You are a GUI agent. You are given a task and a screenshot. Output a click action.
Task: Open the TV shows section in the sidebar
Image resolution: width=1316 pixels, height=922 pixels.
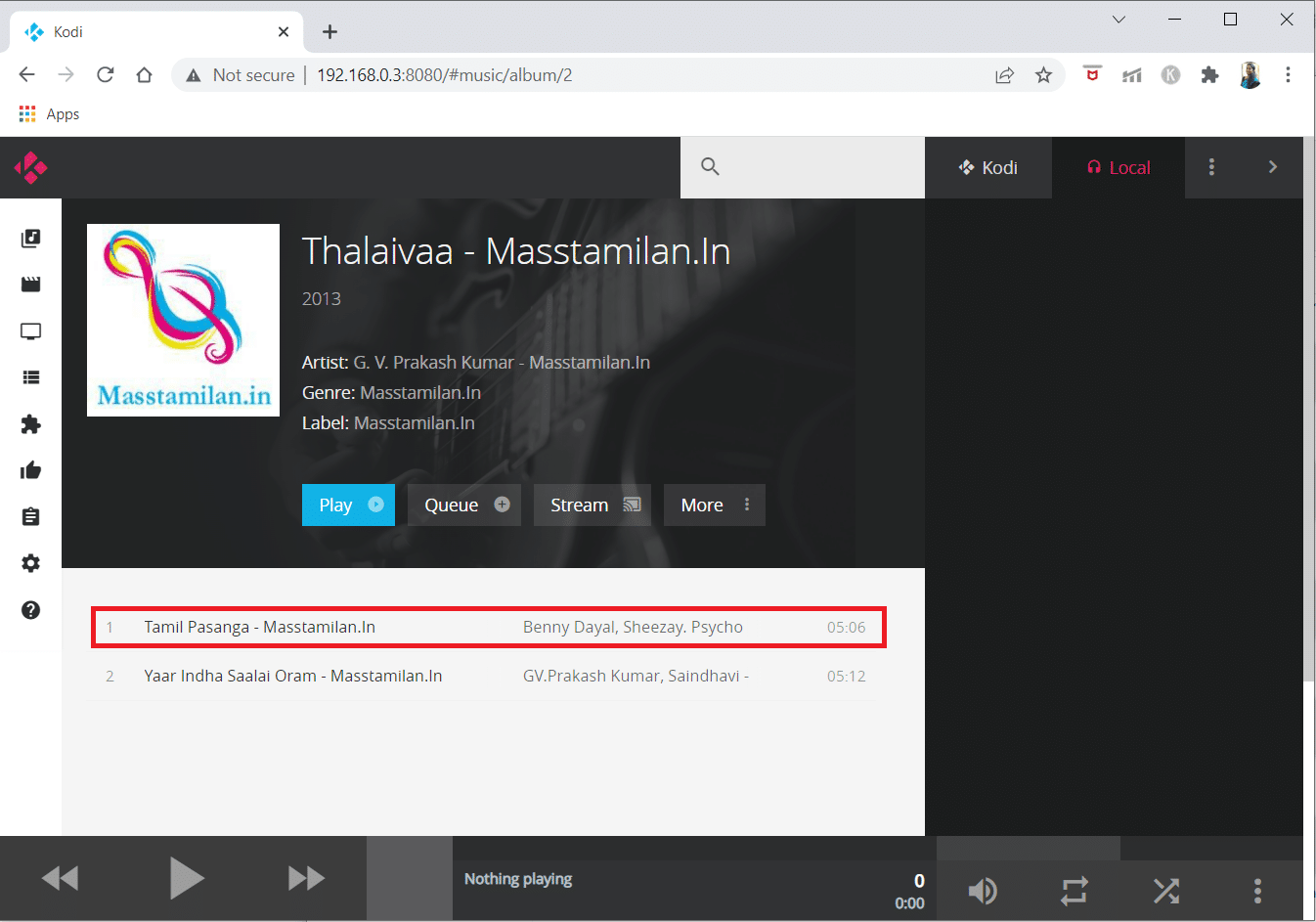point(31,331)
